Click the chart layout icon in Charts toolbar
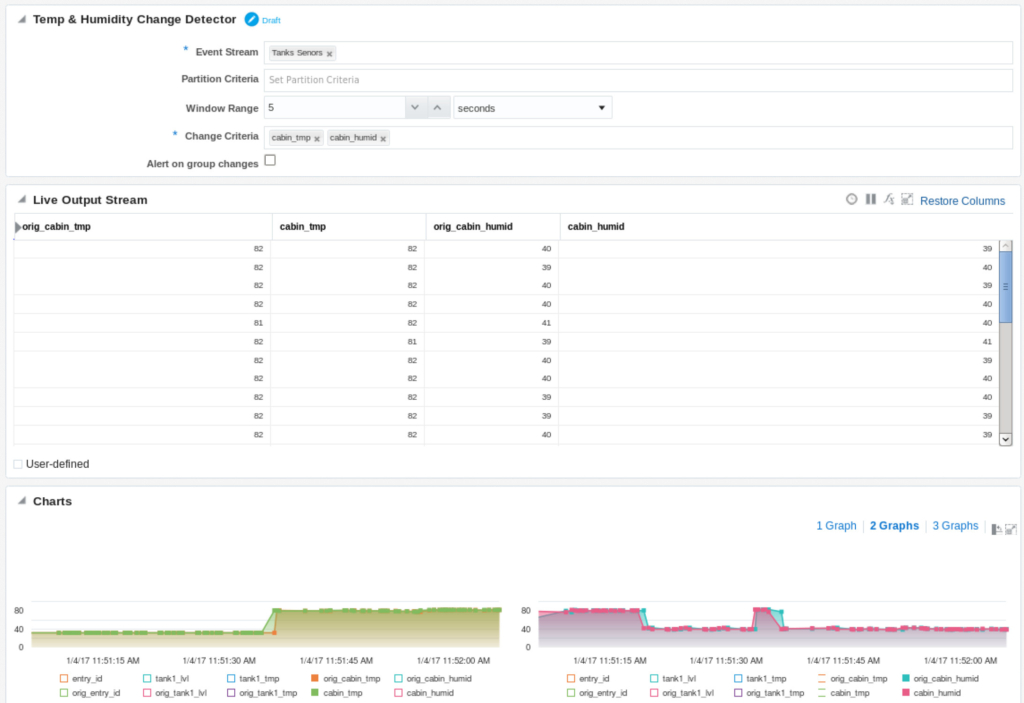 997,529
